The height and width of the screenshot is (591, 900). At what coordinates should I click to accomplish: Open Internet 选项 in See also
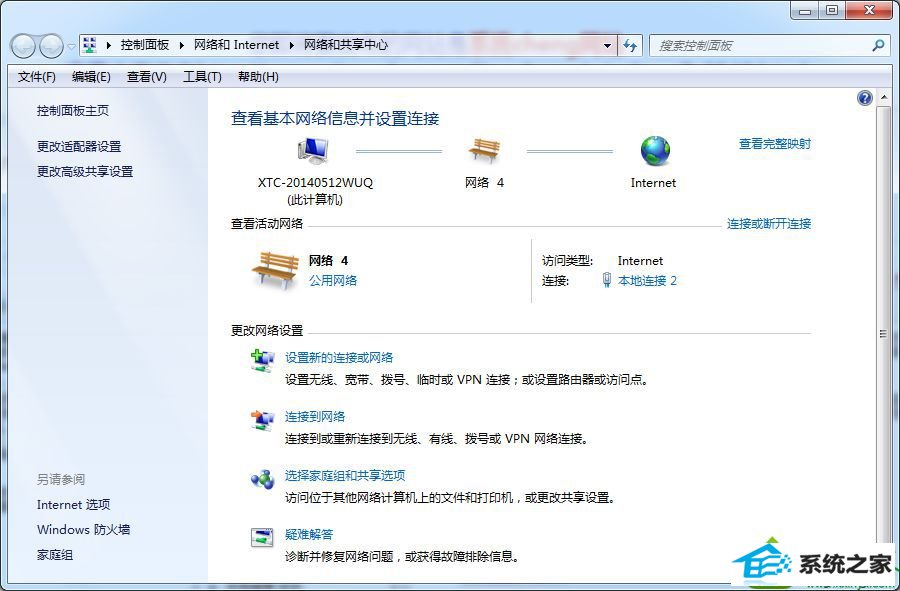pos(73,505)
